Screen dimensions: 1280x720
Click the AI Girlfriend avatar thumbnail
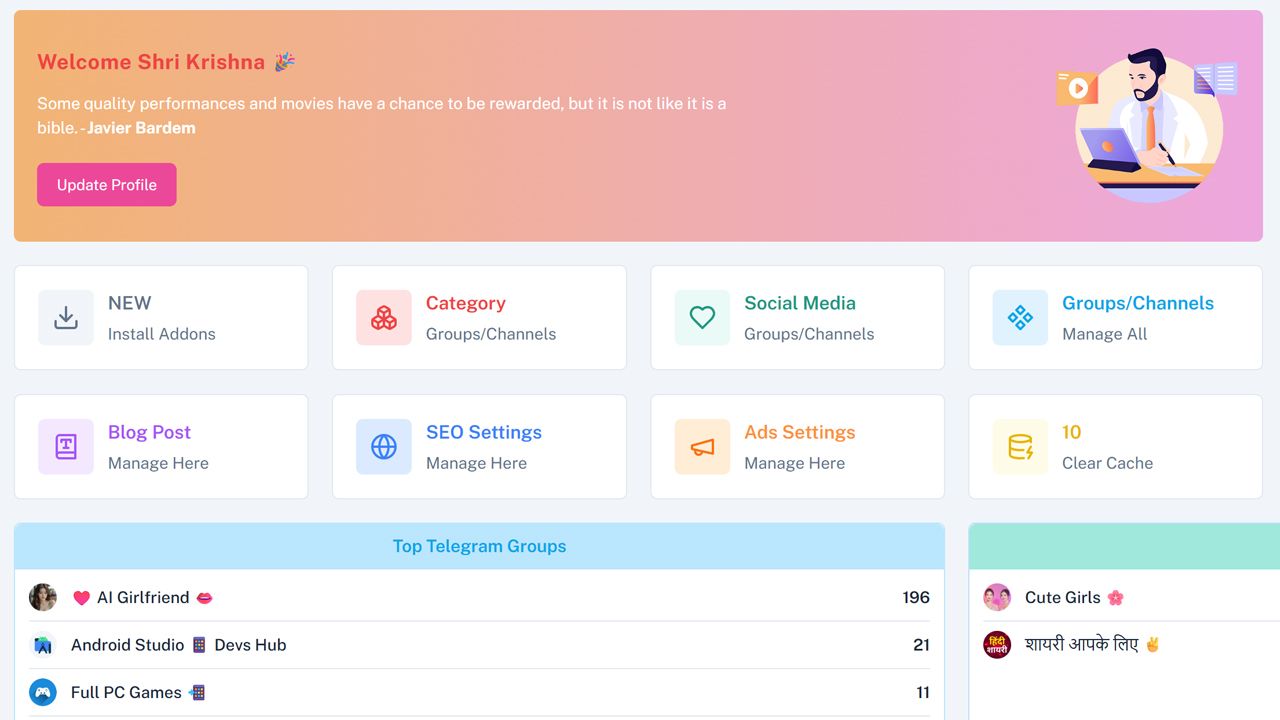[43, 597]
